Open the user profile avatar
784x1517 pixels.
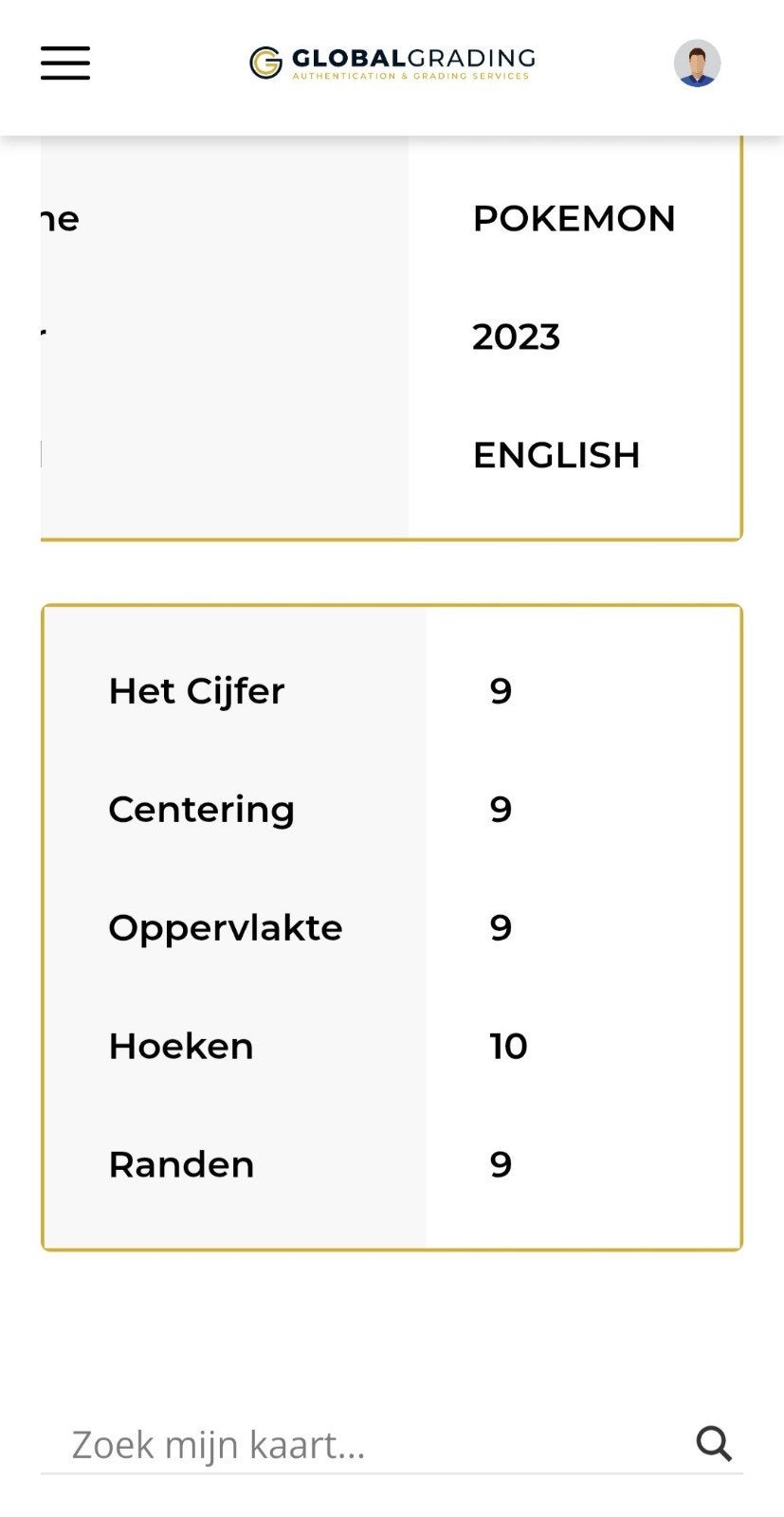[697, 63]
